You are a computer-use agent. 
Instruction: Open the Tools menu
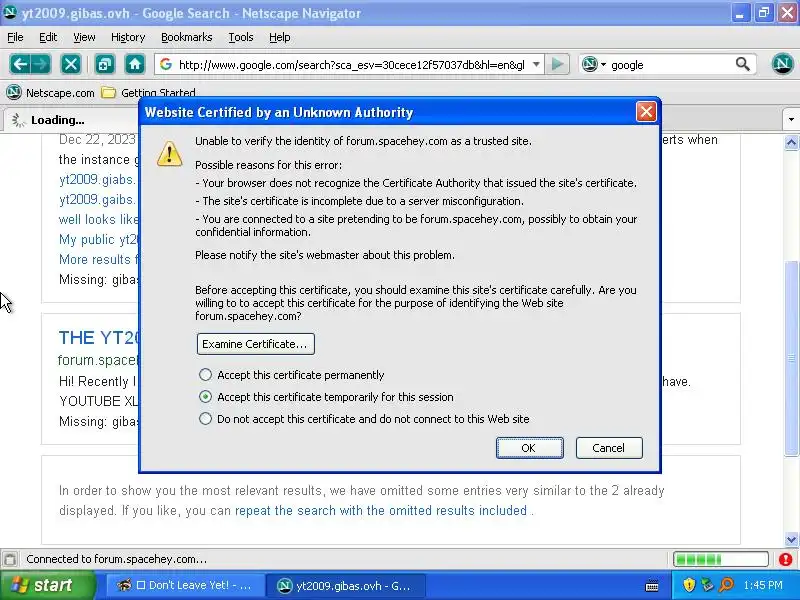coord(241,37)
